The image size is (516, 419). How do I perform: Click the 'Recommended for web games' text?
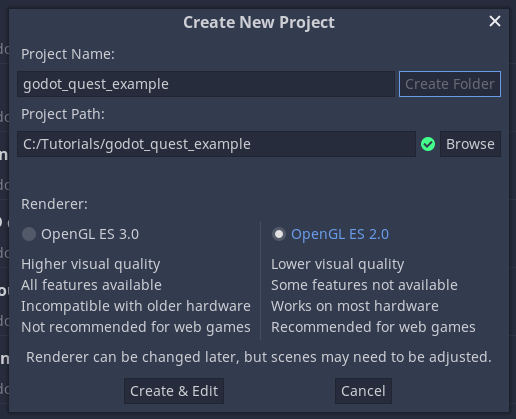373,327
